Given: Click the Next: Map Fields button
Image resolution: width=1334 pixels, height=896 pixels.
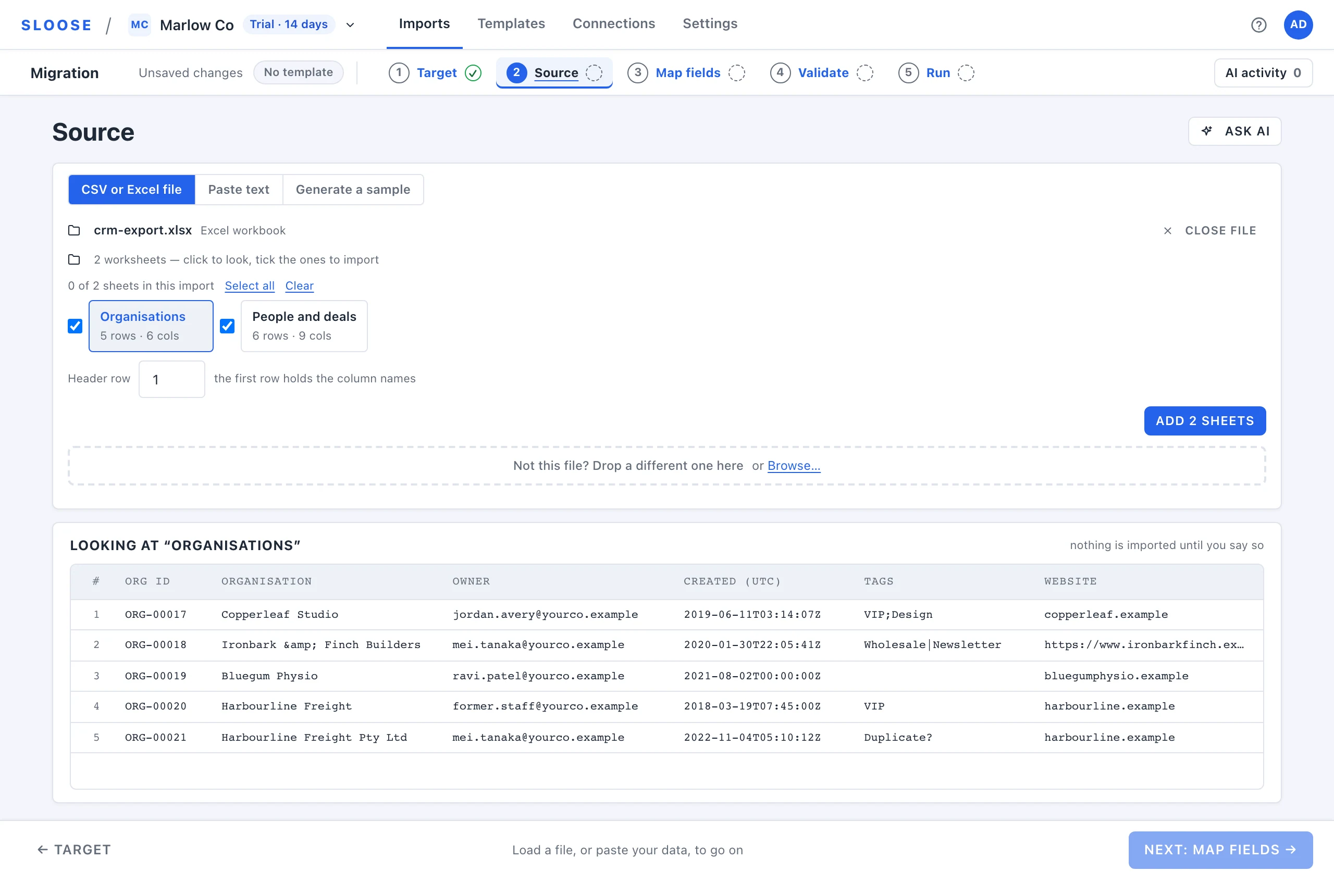Looking at the screenshot, I should point(1220,850).
